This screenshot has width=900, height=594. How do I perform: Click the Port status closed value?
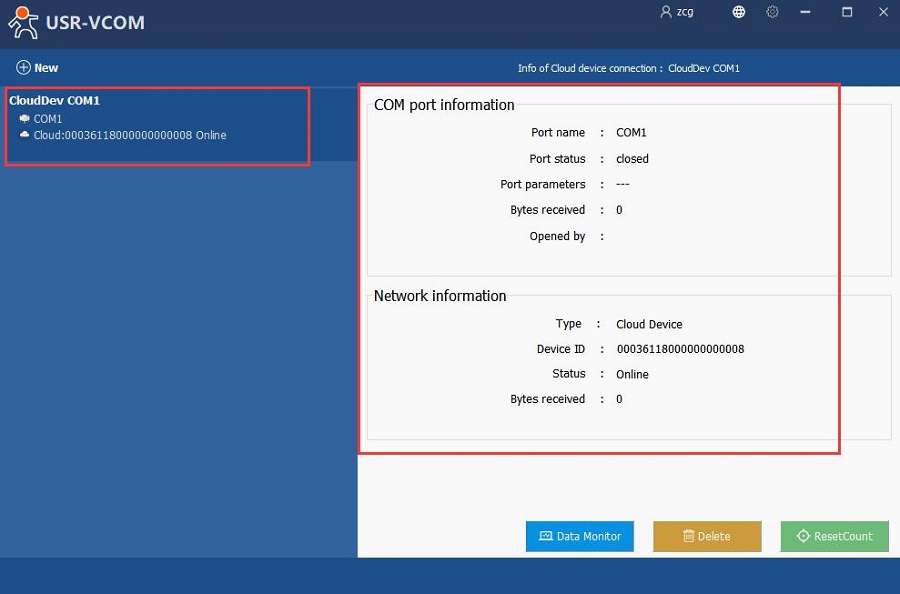pos(634,158)
